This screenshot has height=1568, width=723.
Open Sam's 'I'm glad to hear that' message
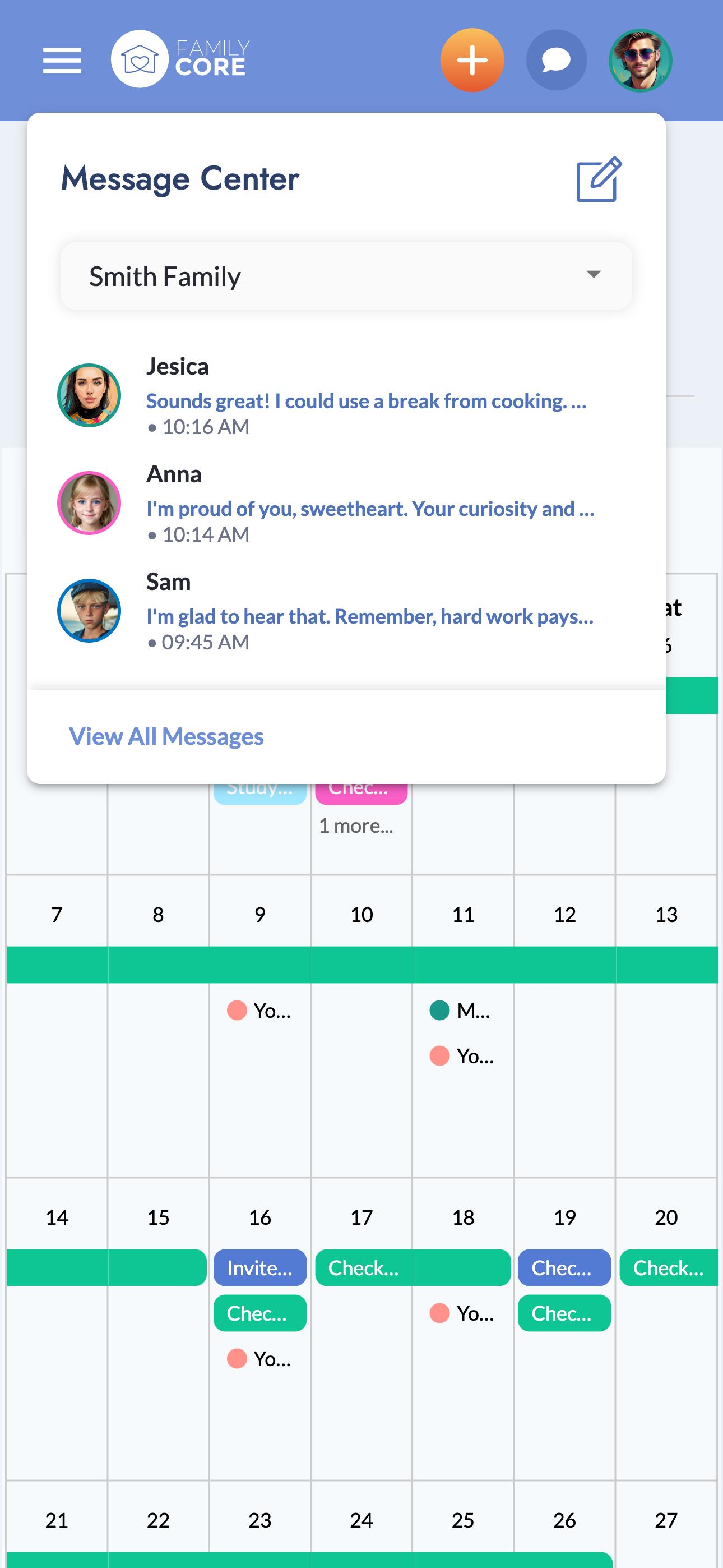(369, 617)
